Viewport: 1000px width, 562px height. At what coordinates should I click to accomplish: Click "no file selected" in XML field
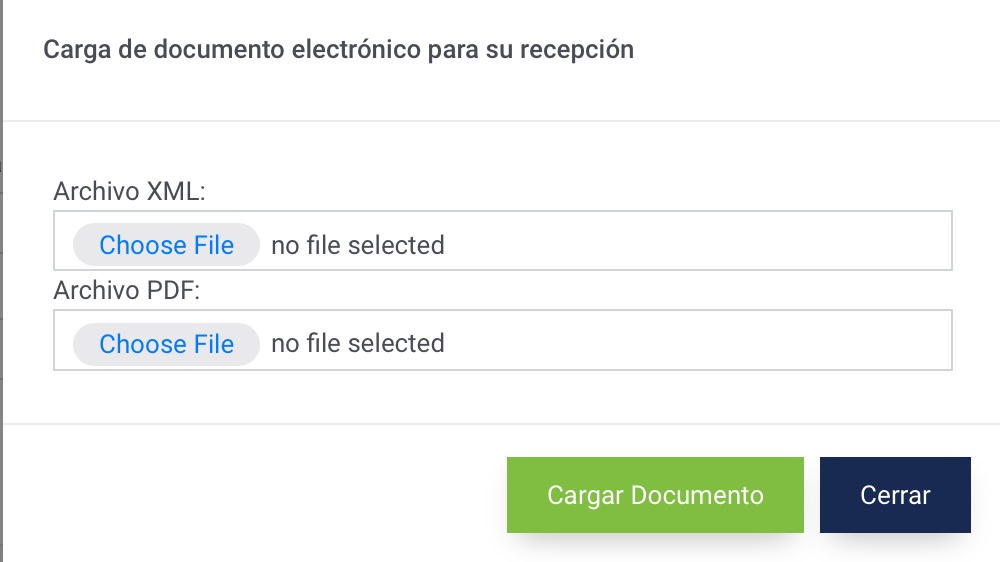[x=358, y=245]
